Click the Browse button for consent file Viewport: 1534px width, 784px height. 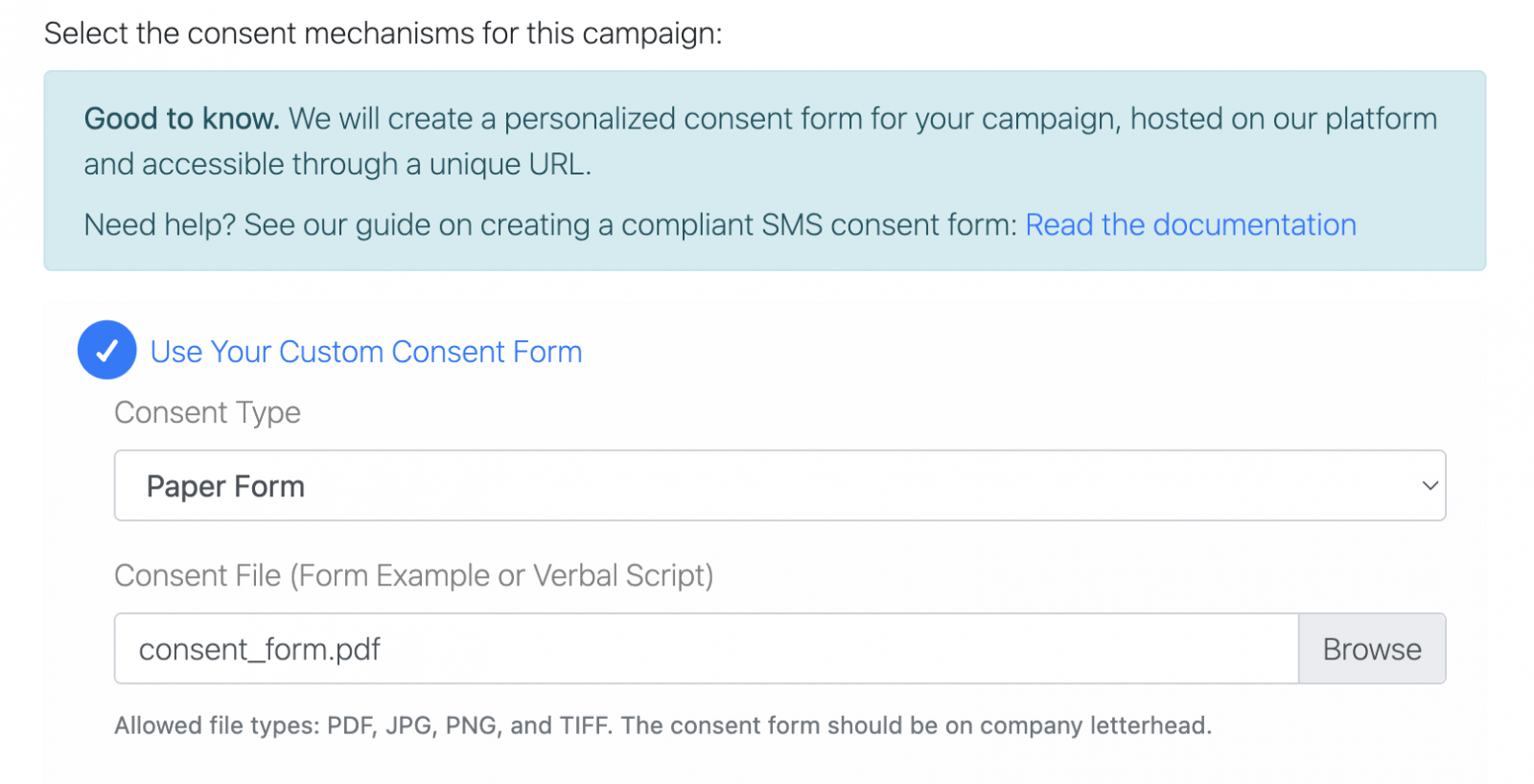coord(1372,649)
